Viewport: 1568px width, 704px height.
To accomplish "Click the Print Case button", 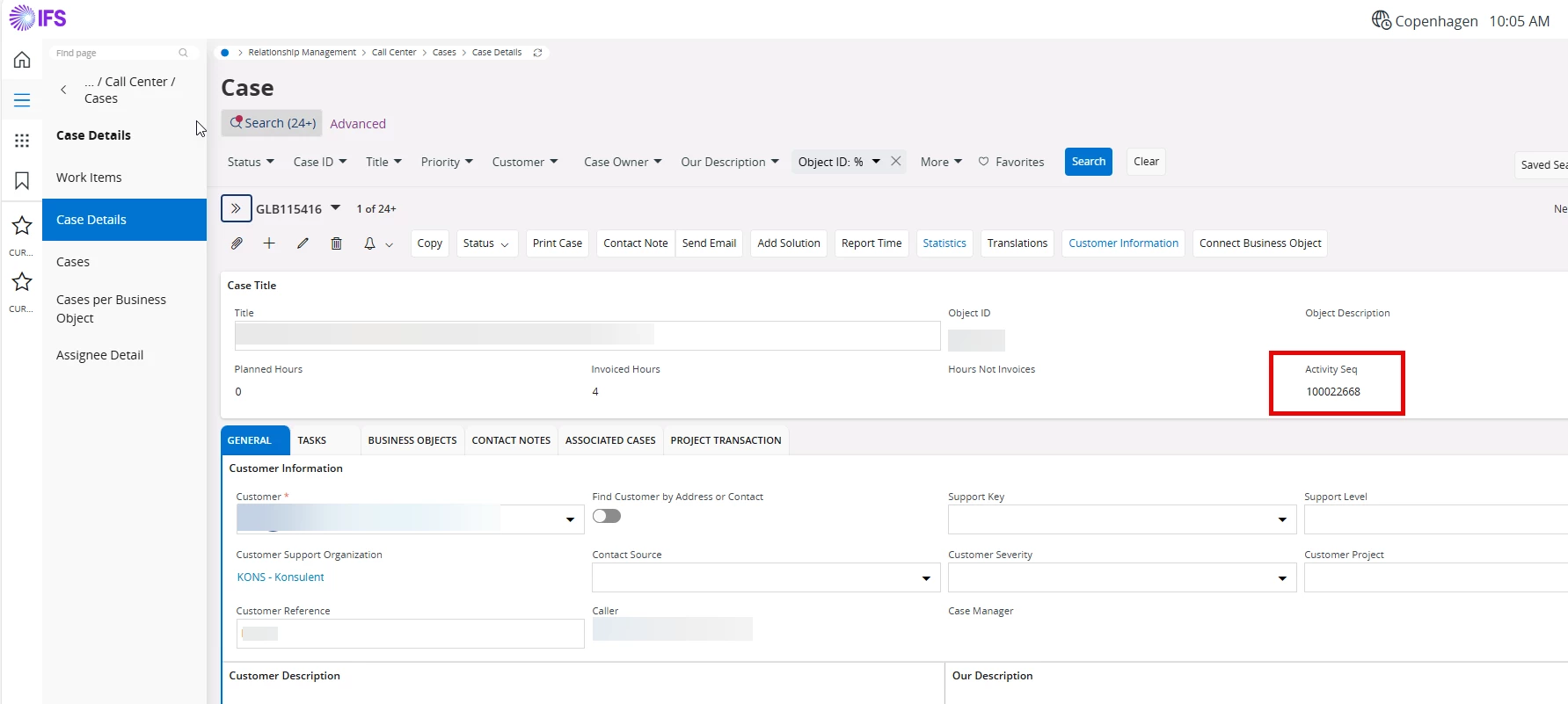I will [558, 243].
